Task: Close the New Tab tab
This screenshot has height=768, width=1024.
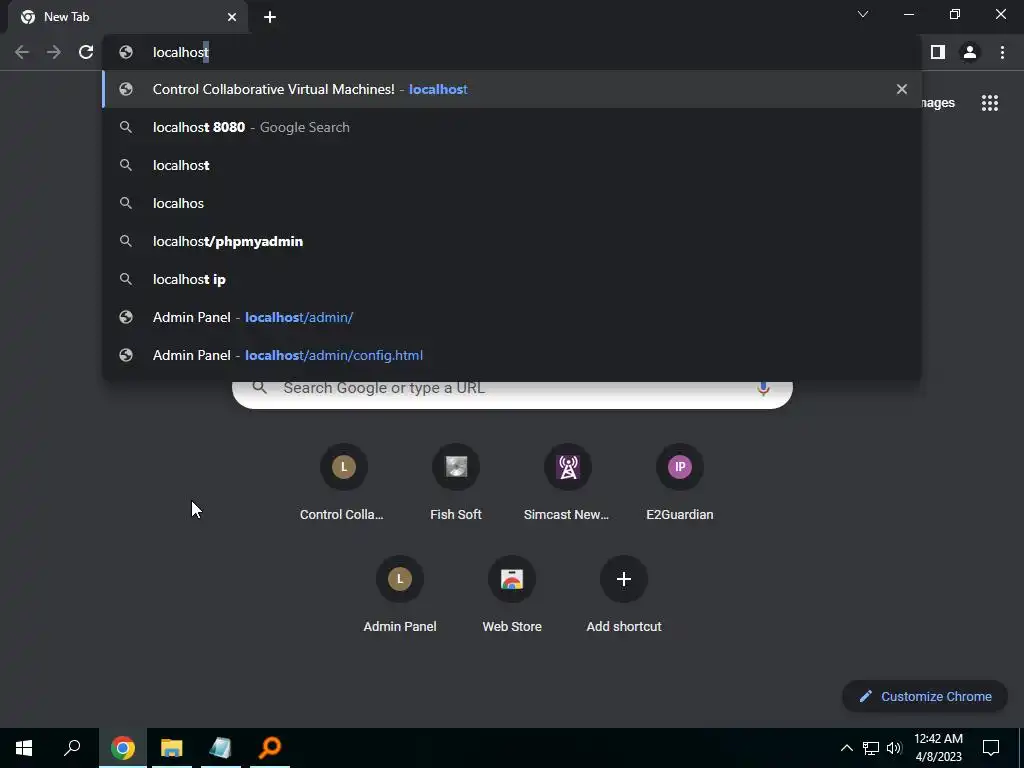Action: 232,17
